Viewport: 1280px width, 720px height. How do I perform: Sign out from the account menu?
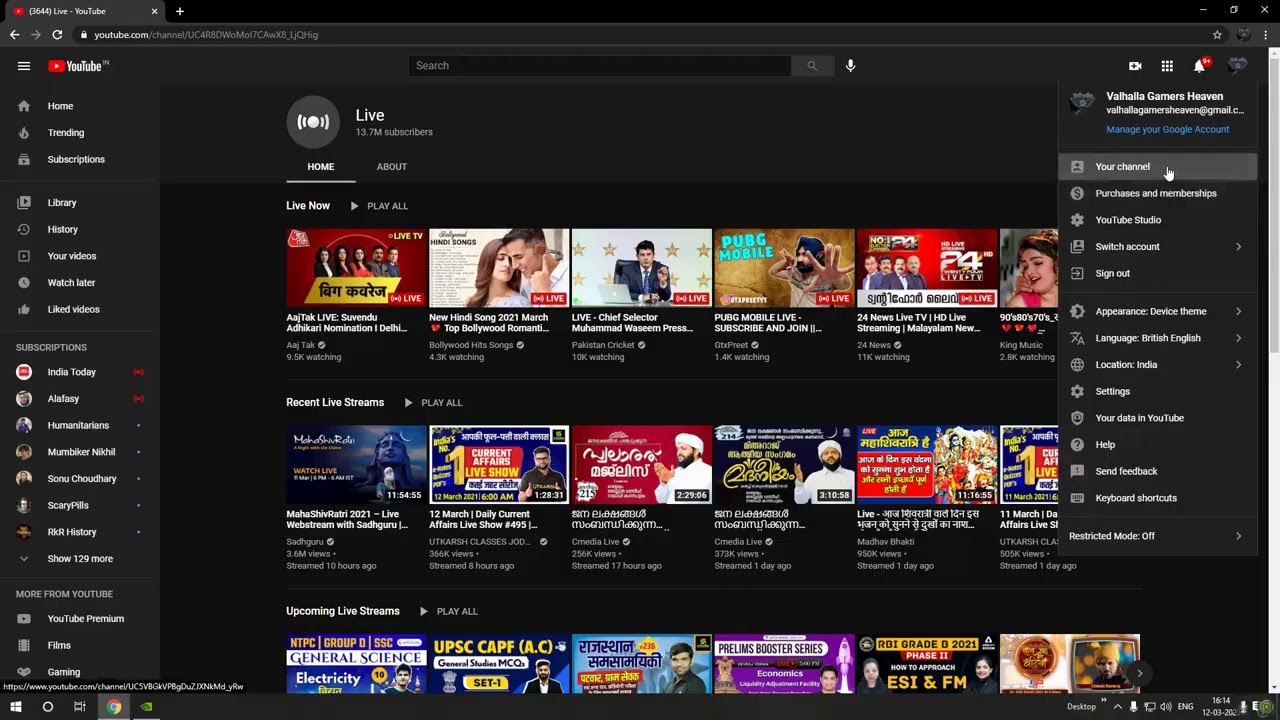[x=1158, y=273]
